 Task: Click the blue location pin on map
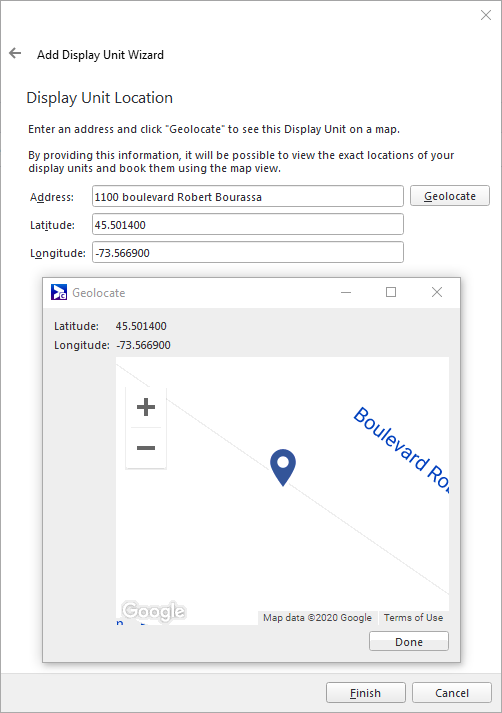[283, 467]
